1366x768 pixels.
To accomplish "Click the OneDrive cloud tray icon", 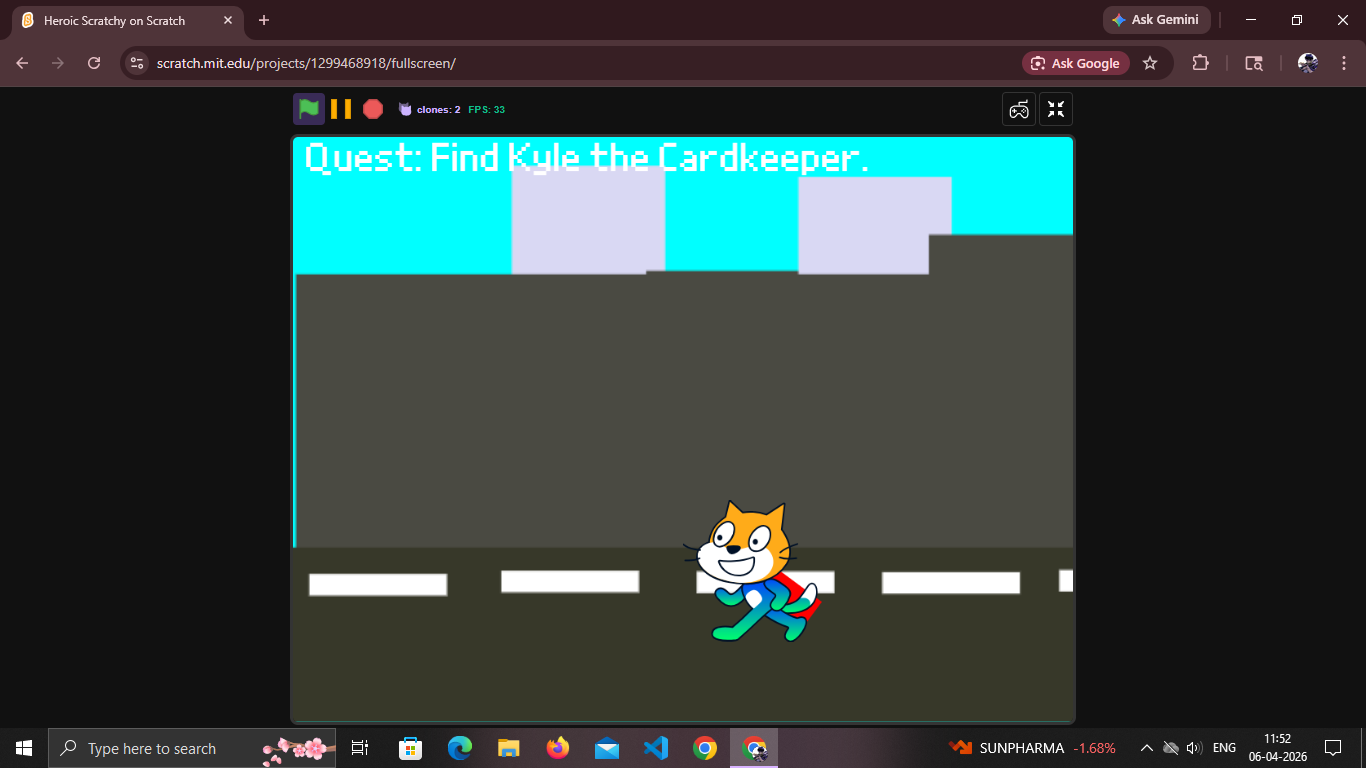I will click(x=1171, y=748).
